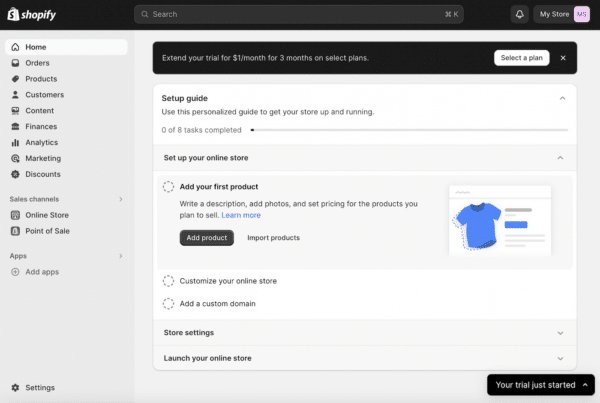Click the Shopify logo

point(32,15)
